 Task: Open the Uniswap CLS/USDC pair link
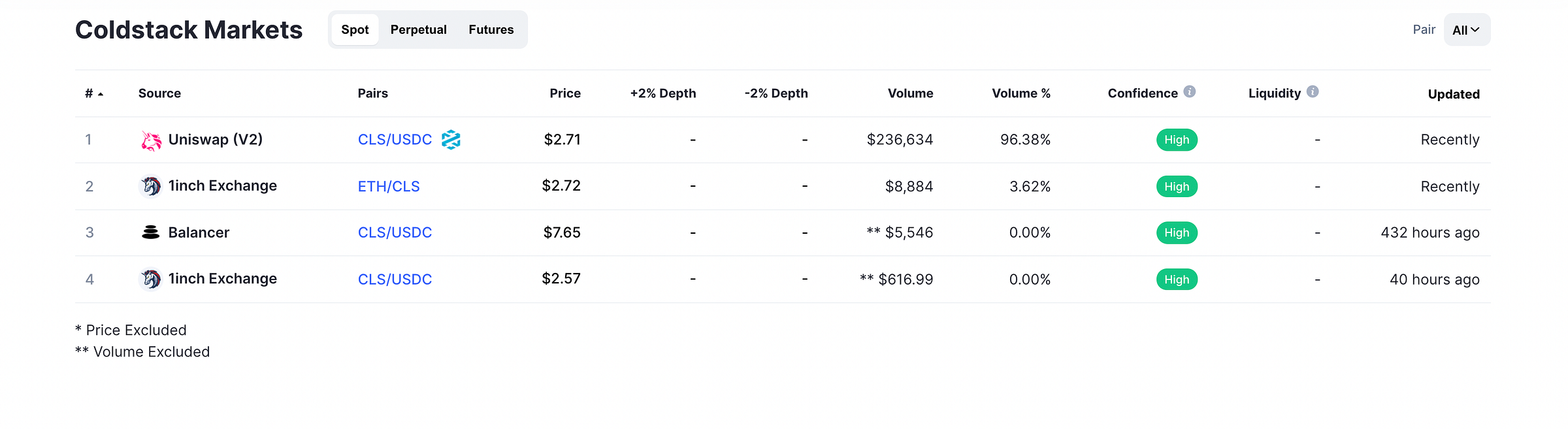(x=395, y=140)
